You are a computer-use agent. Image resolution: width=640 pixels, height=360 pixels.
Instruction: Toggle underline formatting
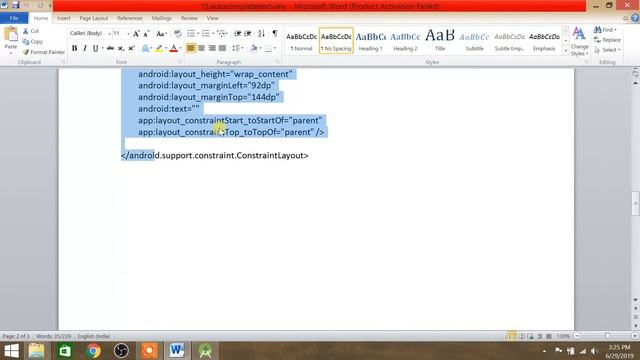95,48
